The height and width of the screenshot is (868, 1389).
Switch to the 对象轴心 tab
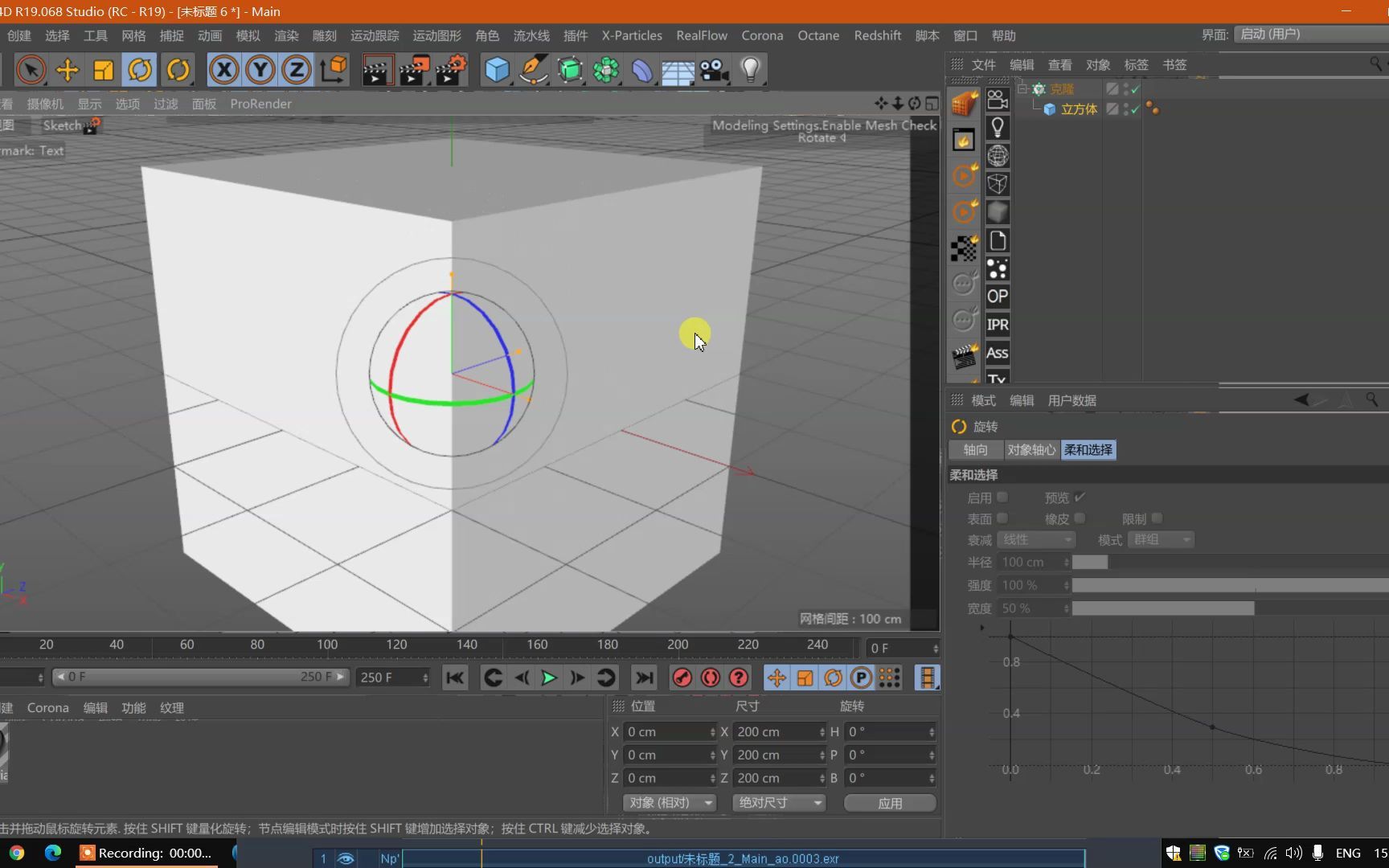[1030, 450]
